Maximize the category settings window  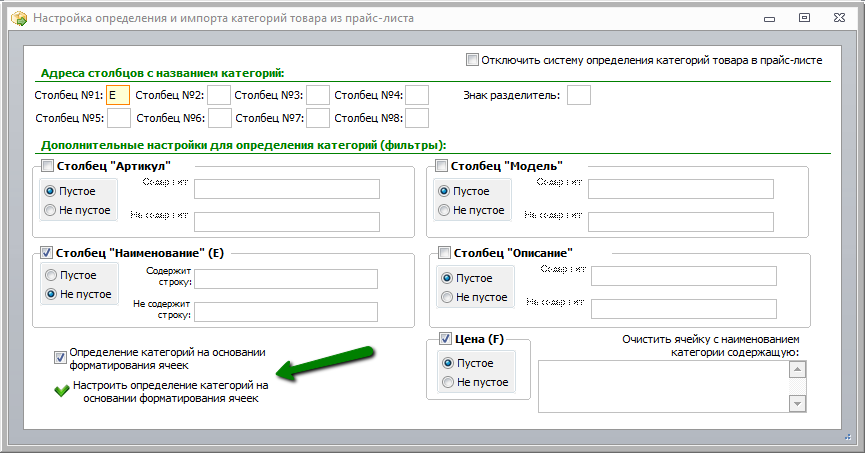[x=804, y=18]
